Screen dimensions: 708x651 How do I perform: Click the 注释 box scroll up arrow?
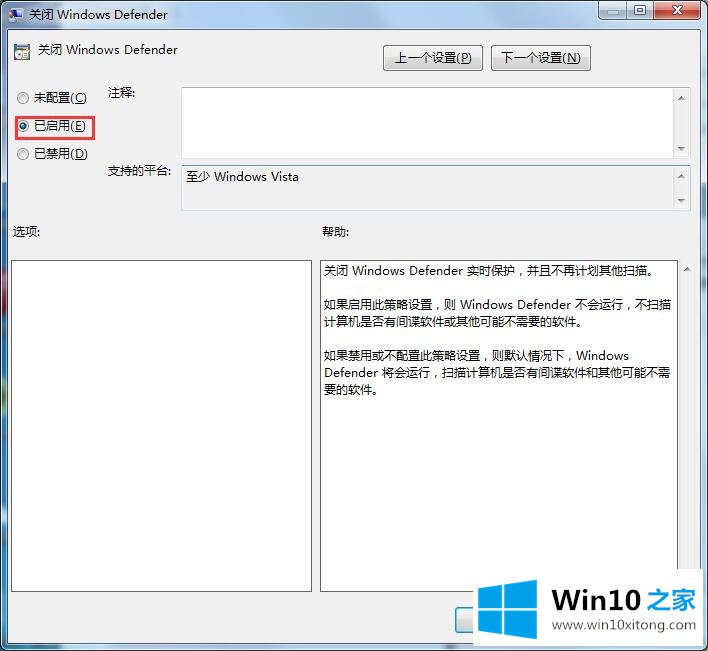tap(681, 98)
